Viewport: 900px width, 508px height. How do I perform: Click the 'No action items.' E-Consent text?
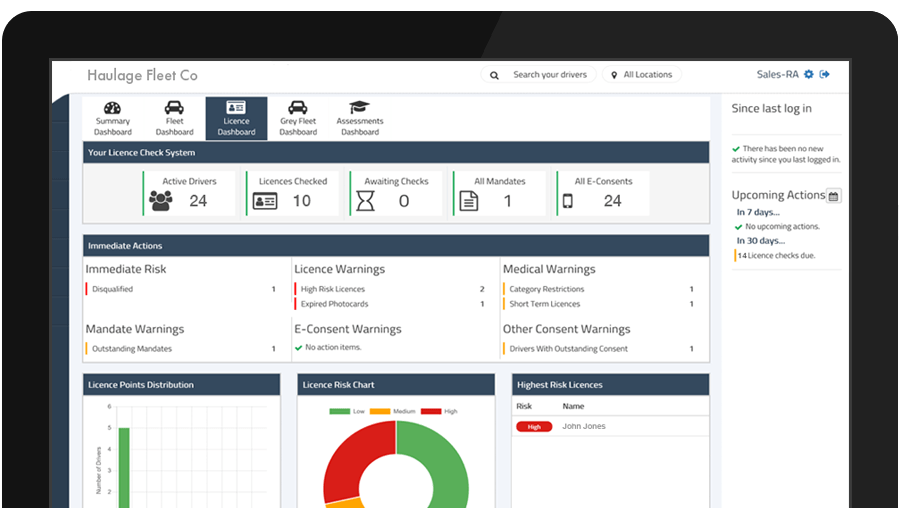pos(333,347)
